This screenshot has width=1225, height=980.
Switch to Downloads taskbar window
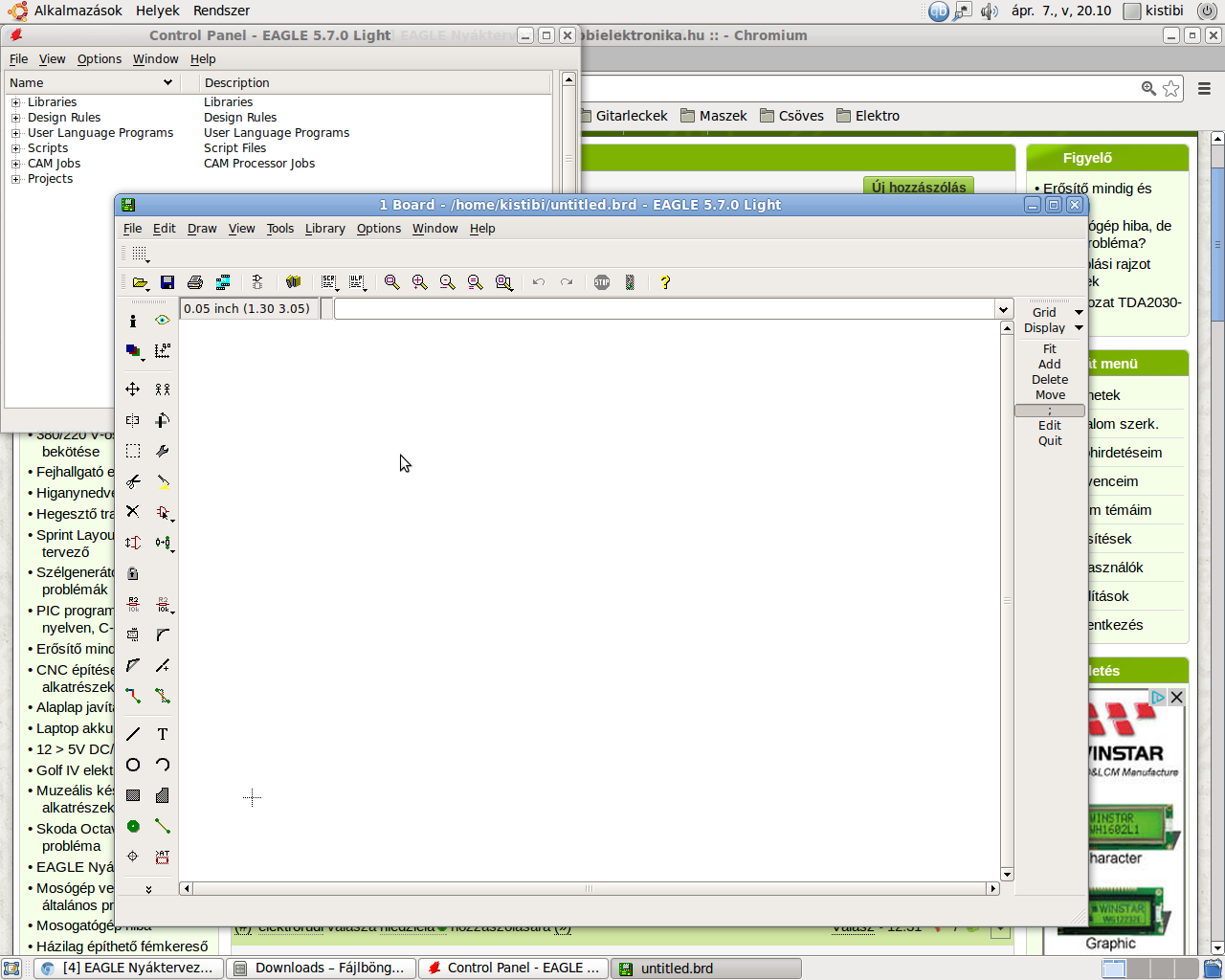321,969
